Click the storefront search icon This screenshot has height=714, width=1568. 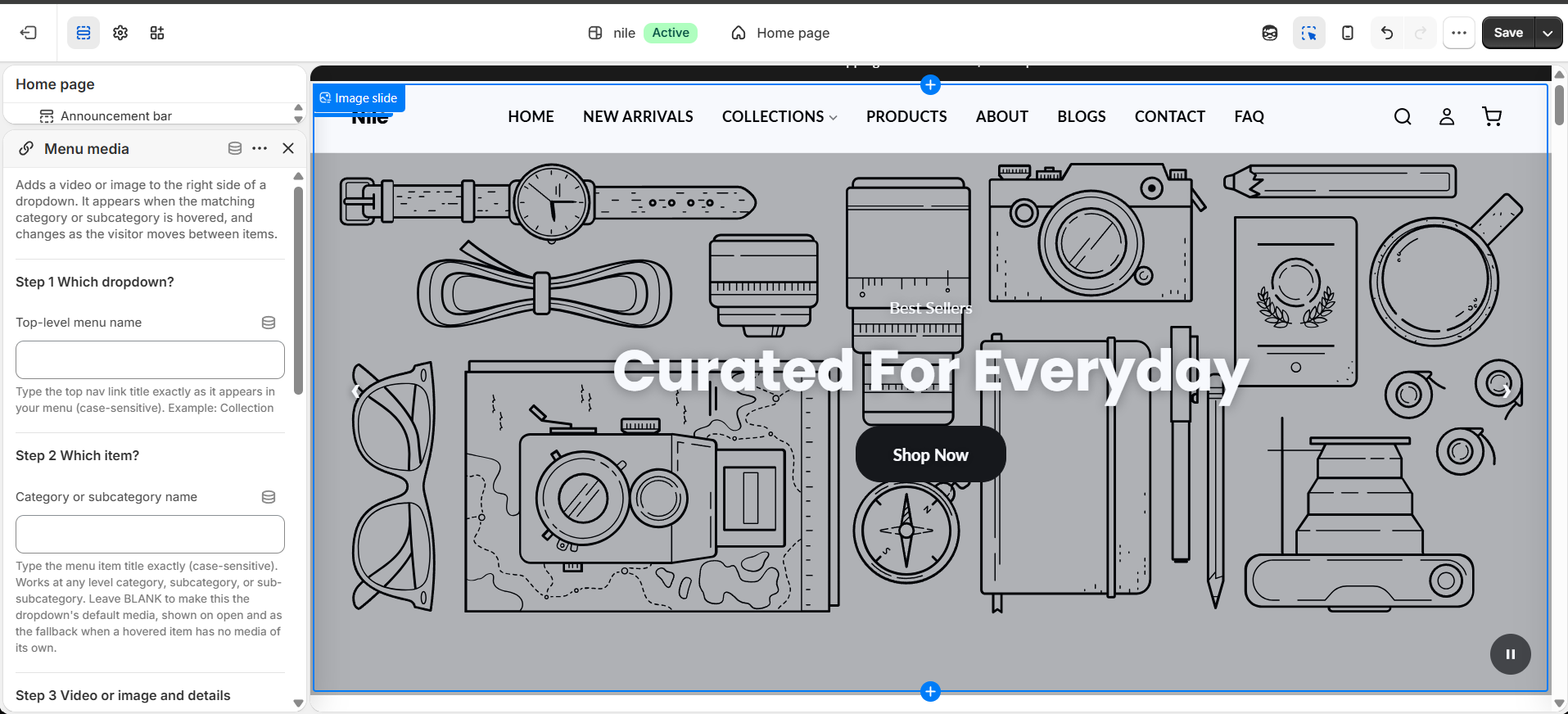pyautogui.click(x=1403, y=116)
